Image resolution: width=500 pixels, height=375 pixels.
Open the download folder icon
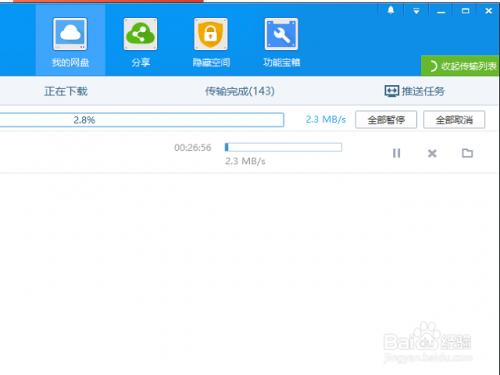(467, 153)
